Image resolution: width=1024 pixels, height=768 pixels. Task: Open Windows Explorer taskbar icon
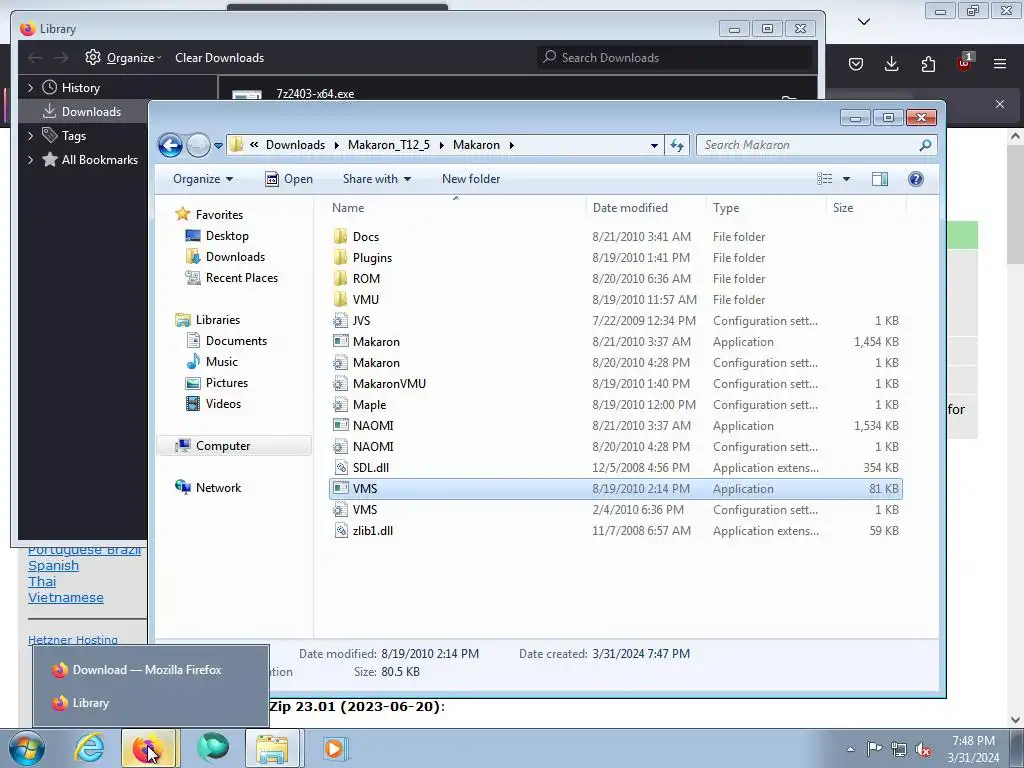(x=272, y=748)
